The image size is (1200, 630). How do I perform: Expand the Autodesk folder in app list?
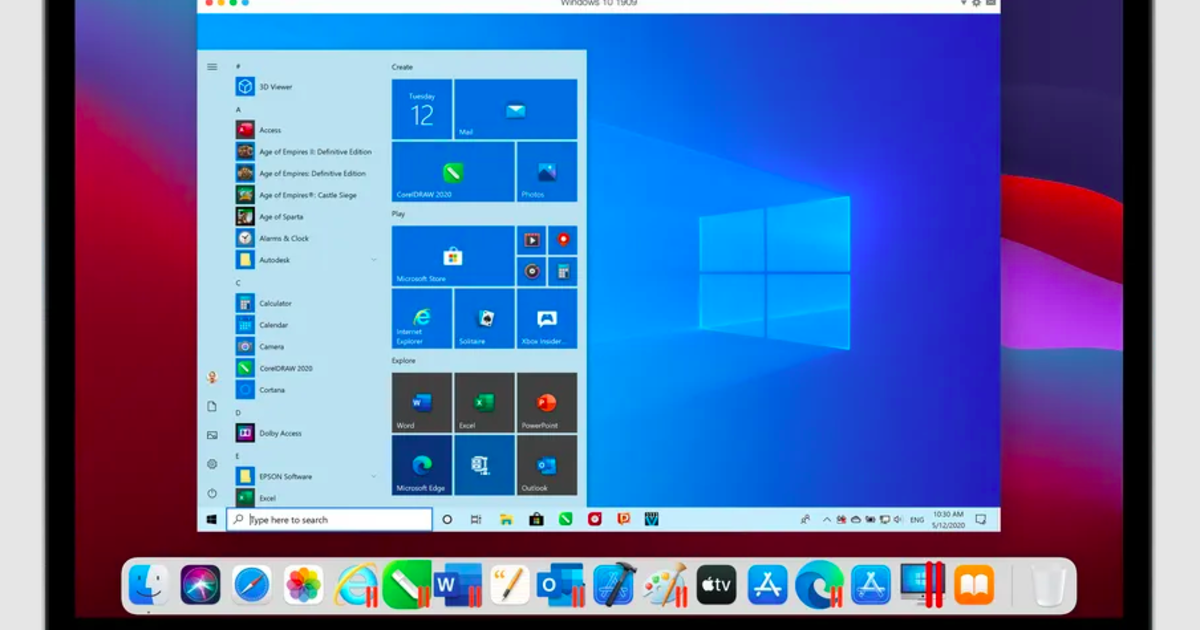(374, 260)
